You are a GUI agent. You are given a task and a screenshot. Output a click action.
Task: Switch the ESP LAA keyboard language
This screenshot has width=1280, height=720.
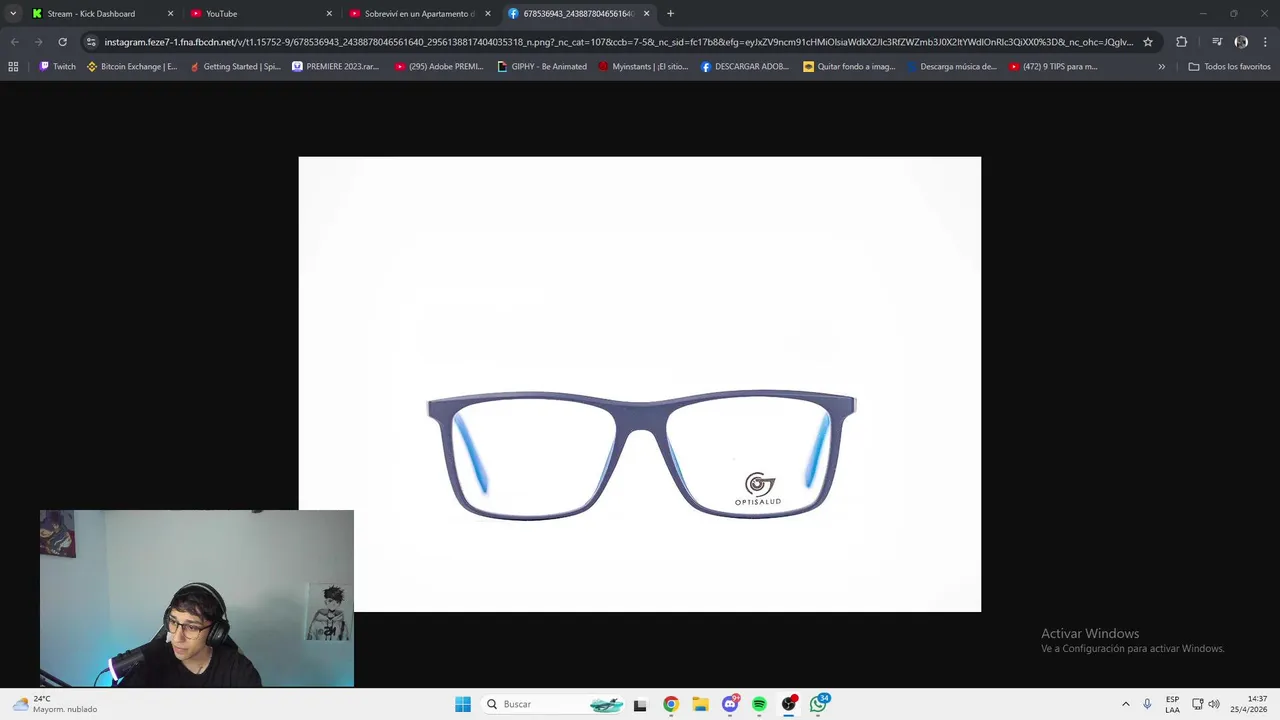point(1172,704)
